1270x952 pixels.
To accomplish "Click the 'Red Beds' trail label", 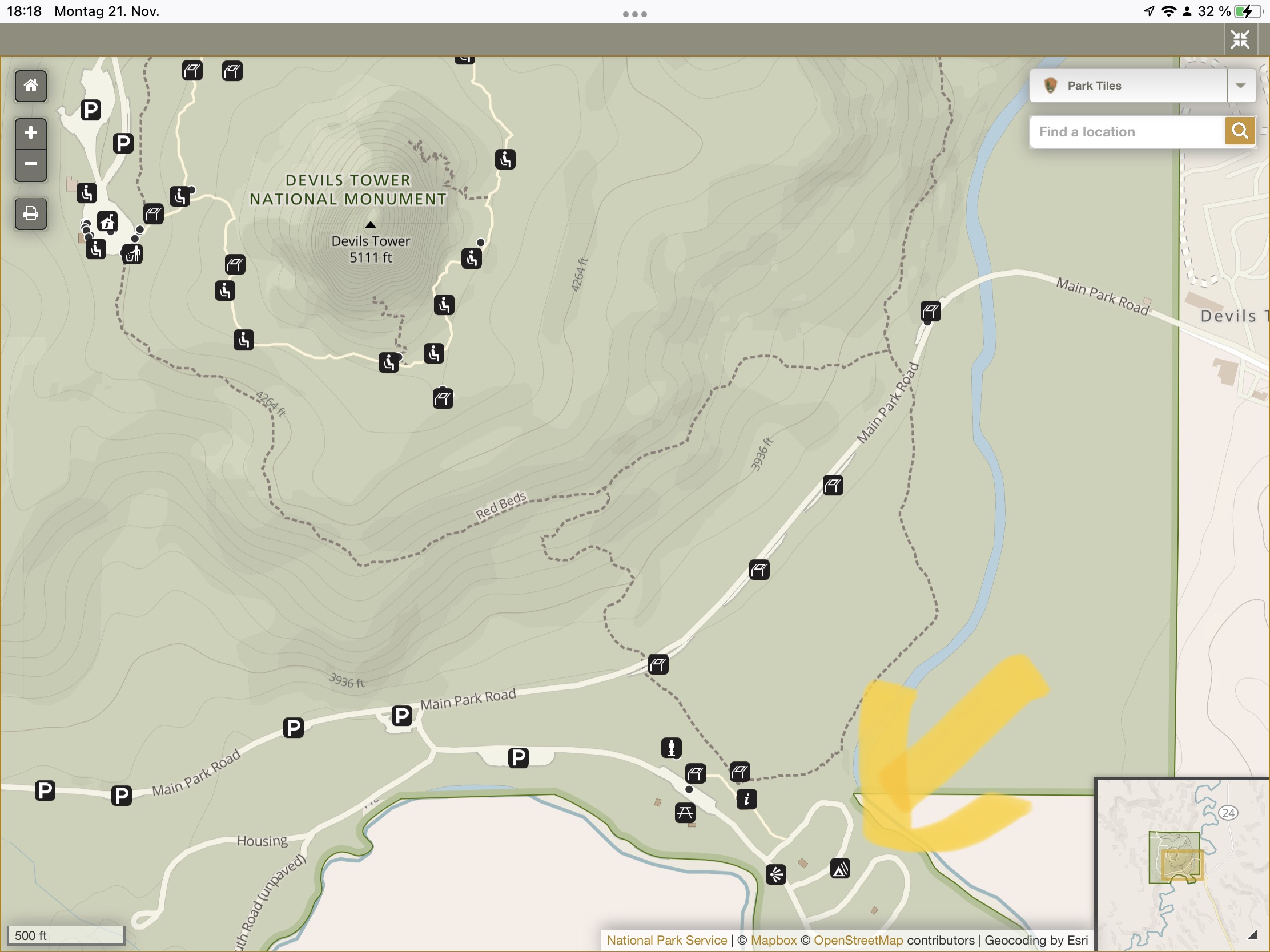I will [501, 505].
